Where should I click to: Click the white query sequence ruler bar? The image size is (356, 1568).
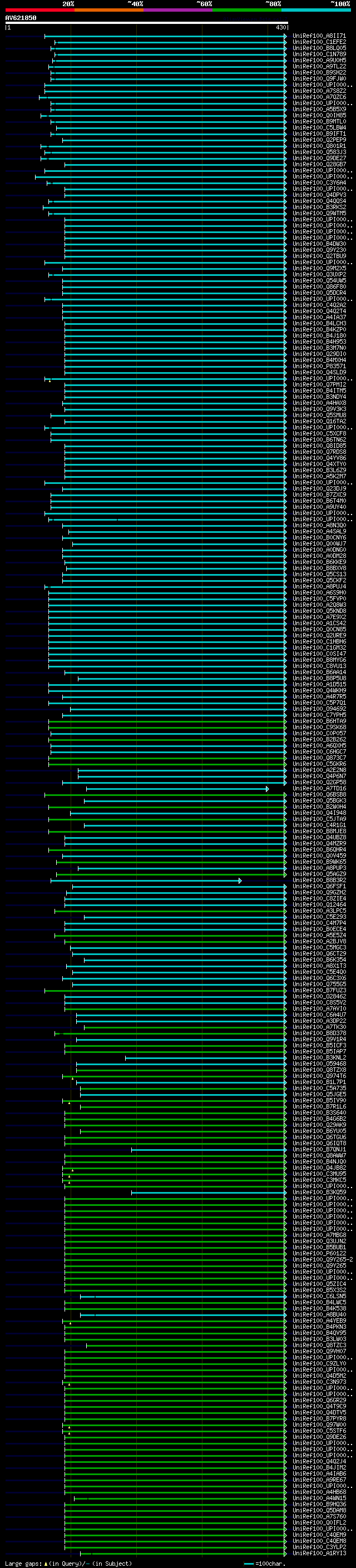click(146, 22)
